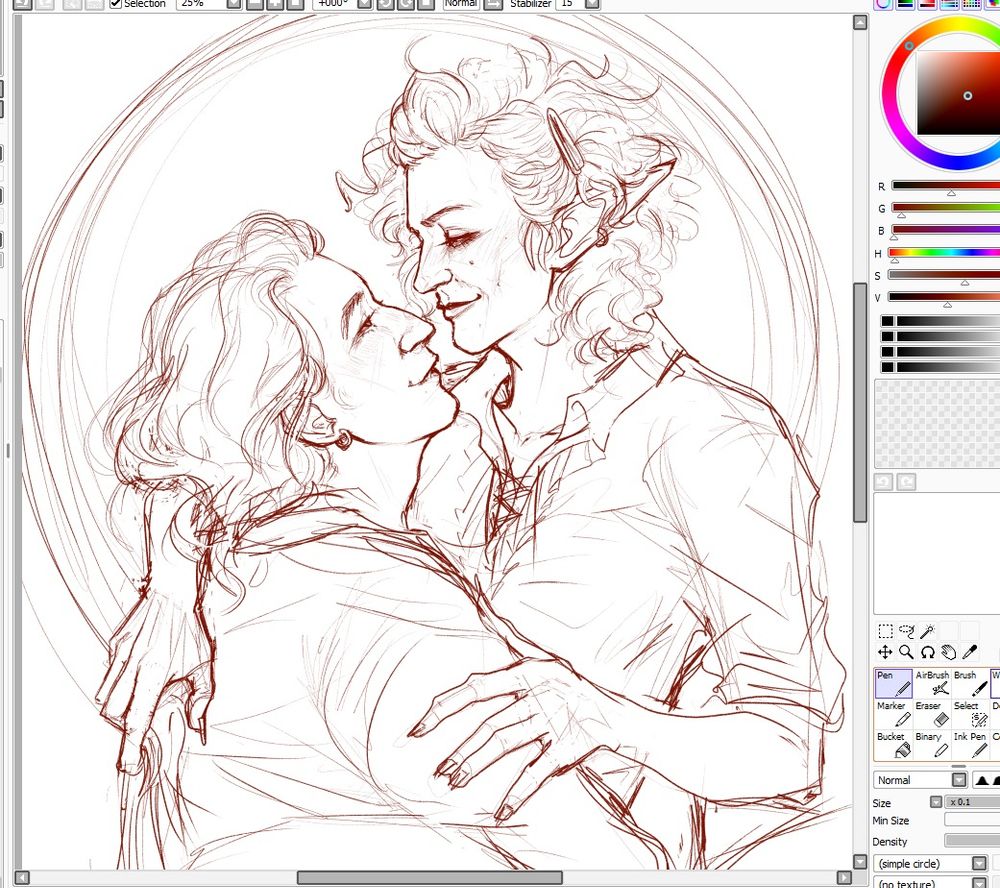Select the Hand pan tool
Image resolution: width=1000 pixels, height=888 pixels.
tap(948, 652)
